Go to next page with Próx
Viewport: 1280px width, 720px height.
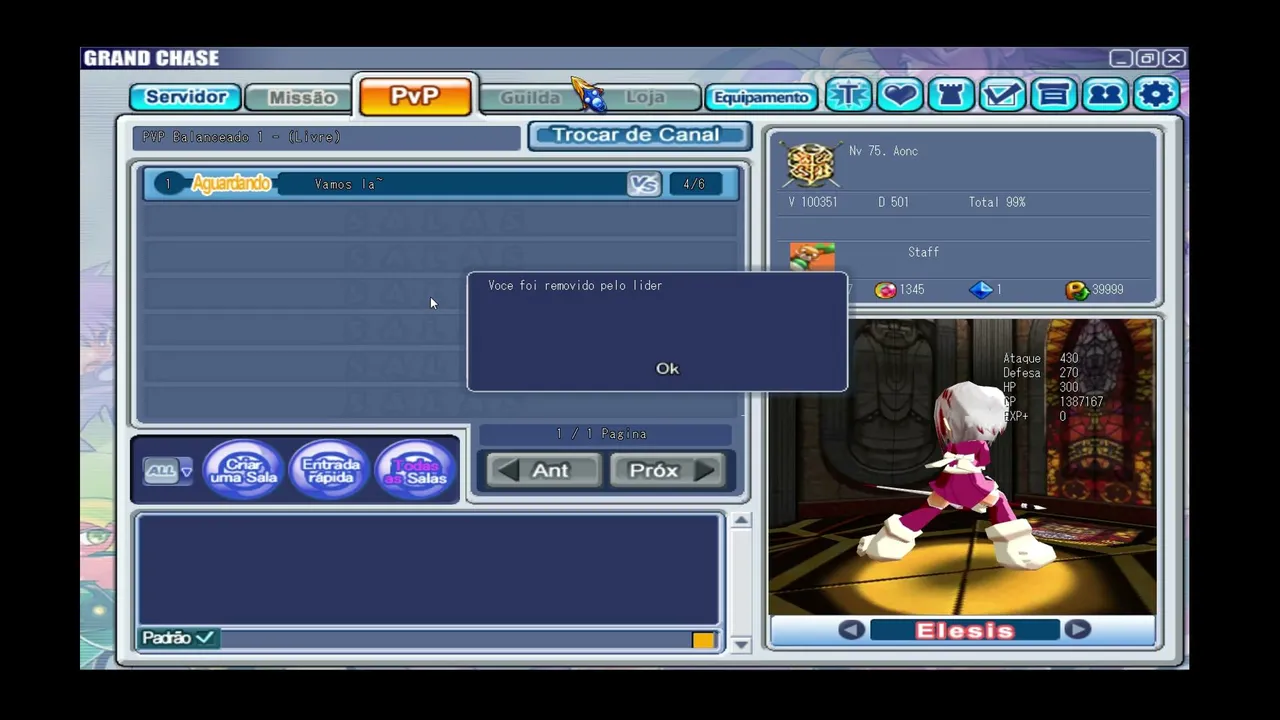pyautogui.click(x=667, y=470)
